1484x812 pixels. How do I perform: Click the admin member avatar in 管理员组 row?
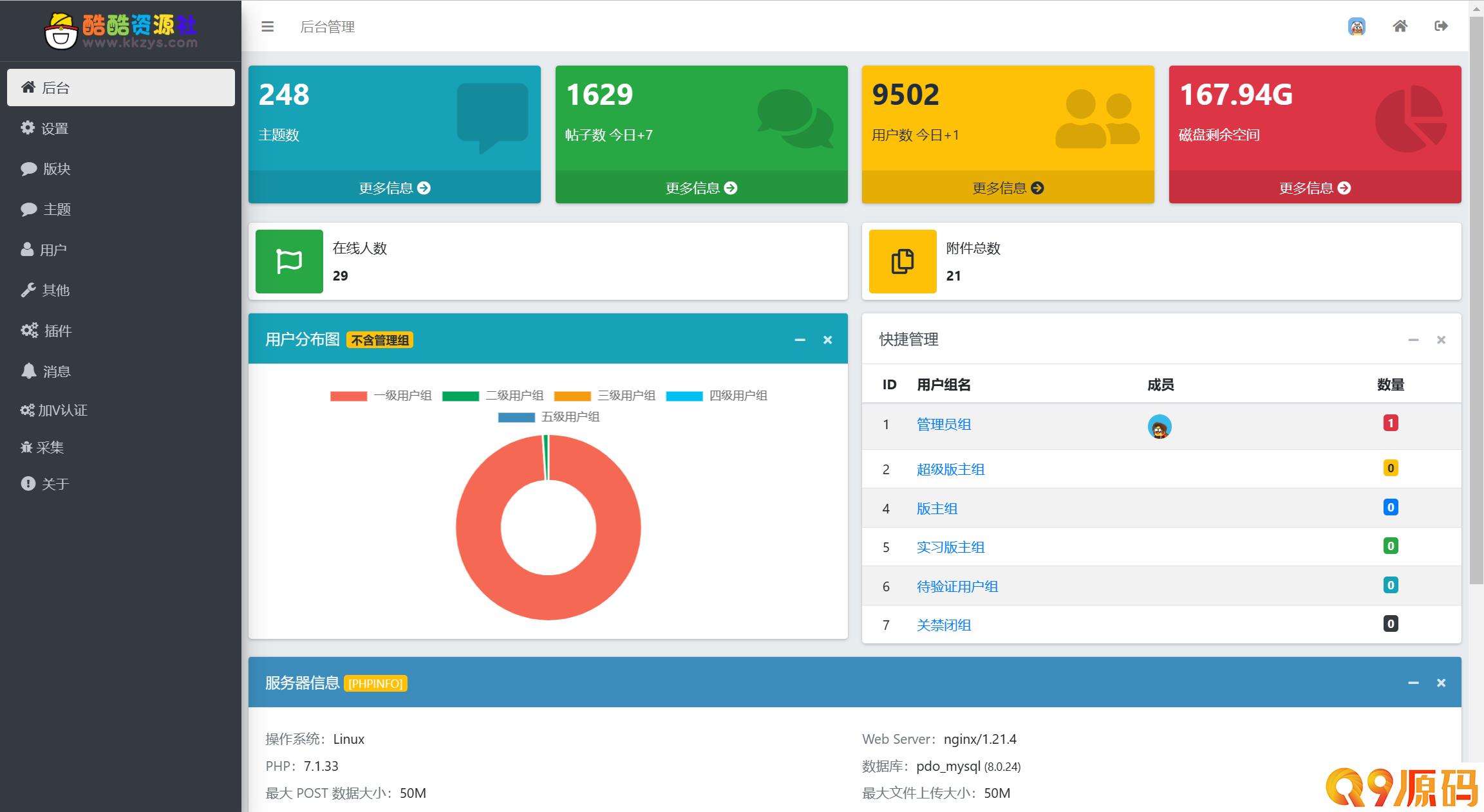coord(1160,427)
